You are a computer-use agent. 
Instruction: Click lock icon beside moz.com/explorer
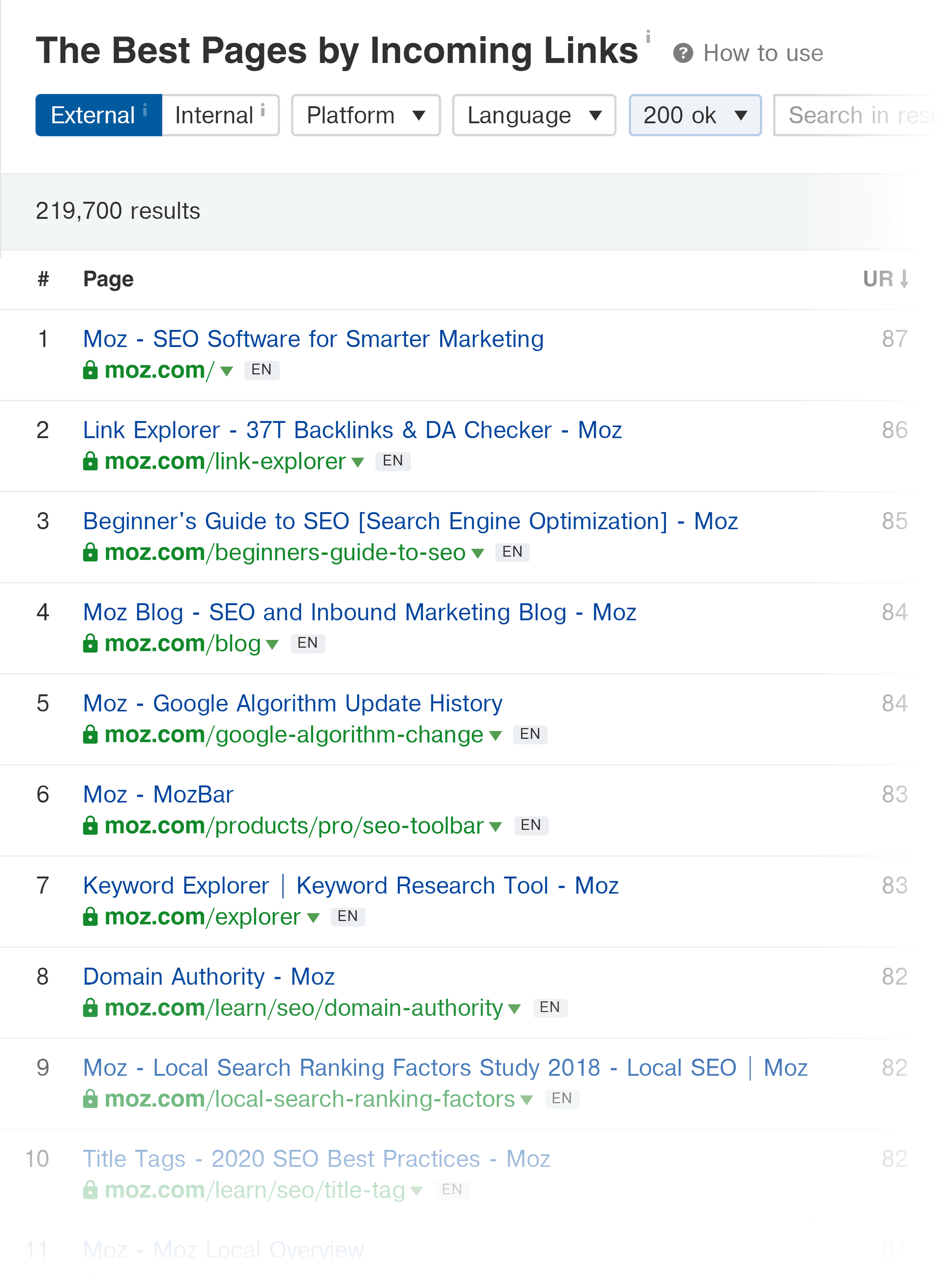tap(91, 916)
